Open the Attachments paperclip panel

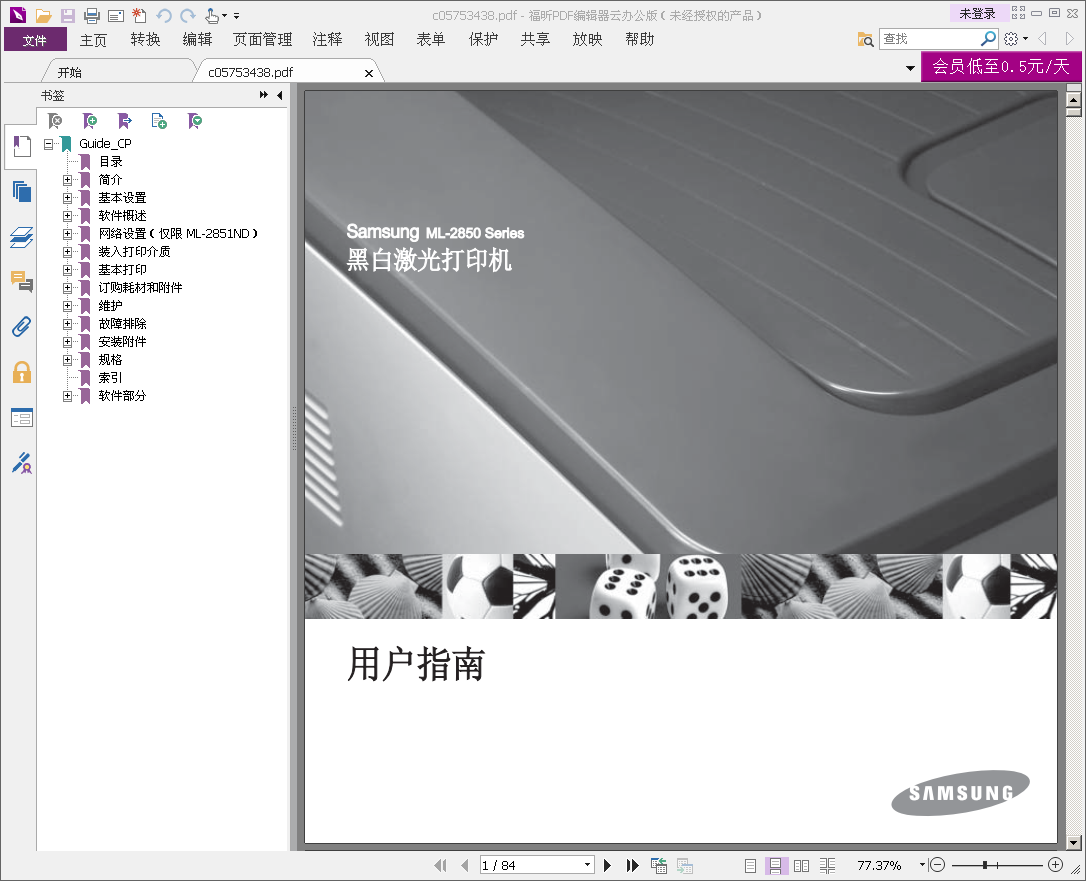[x=21, y=326]
